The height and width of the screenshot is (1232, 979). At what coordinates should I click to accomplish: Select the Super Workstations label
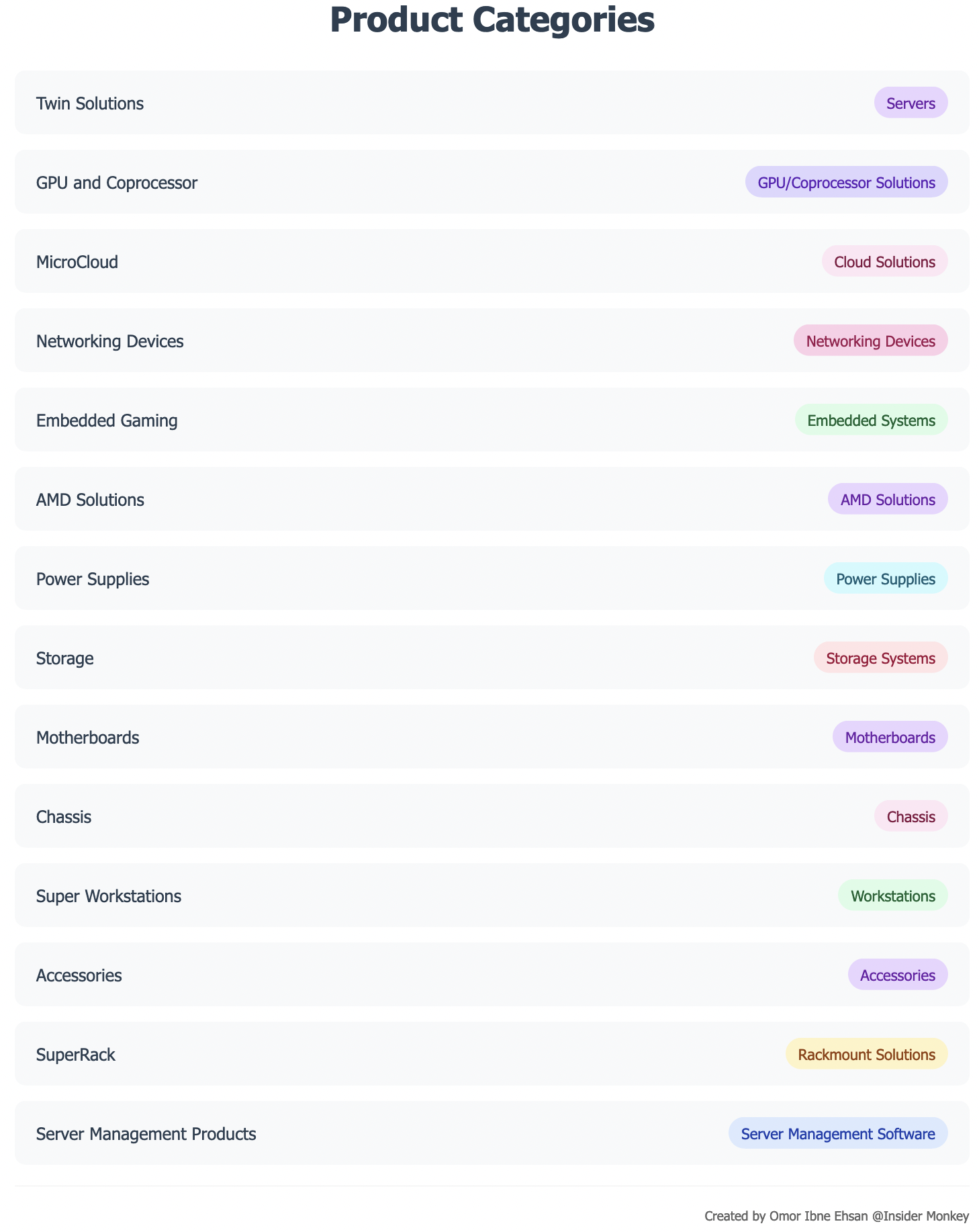109,896
